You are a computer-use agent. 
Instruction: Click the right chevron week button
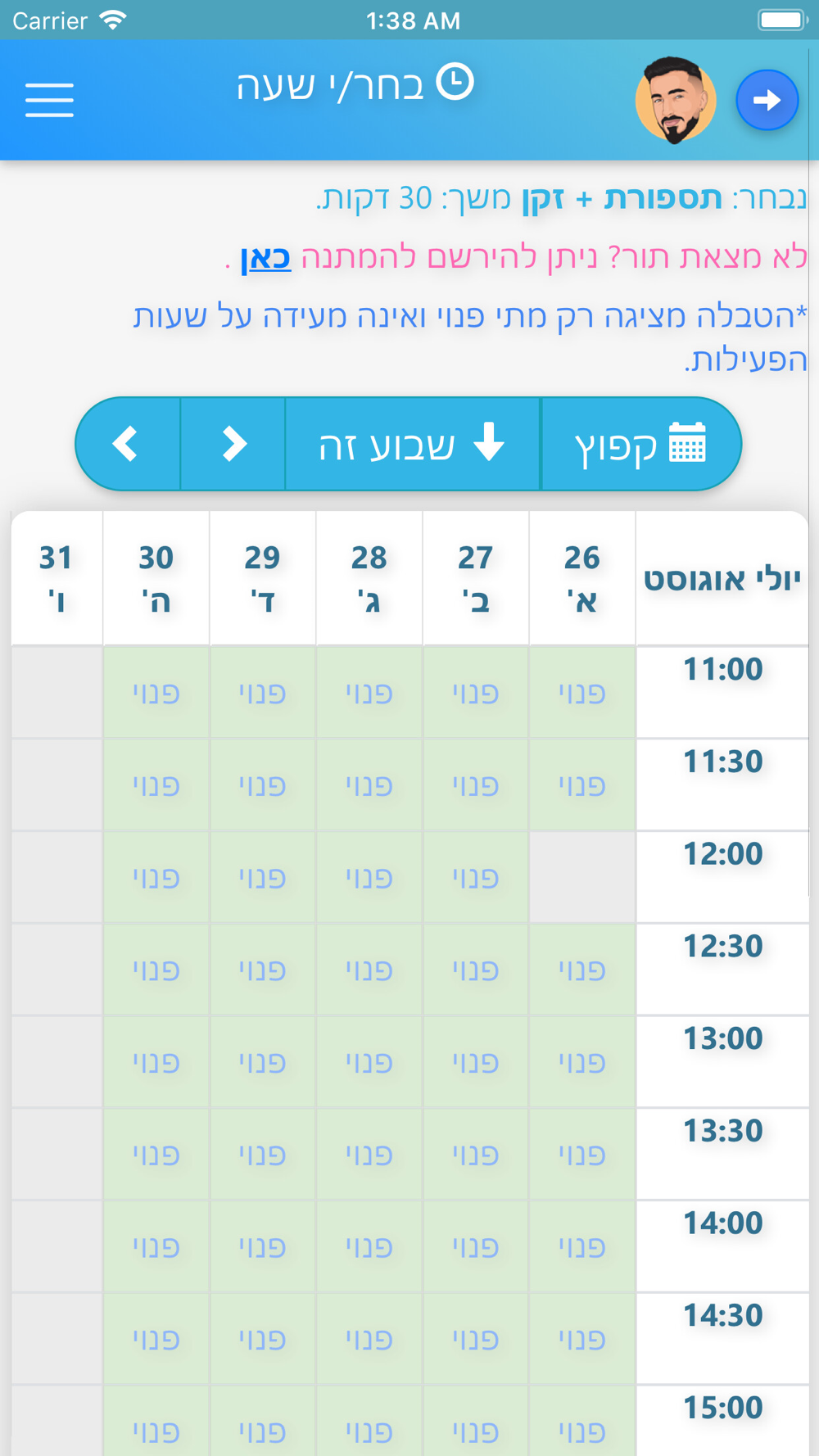(x=233, y=444)
